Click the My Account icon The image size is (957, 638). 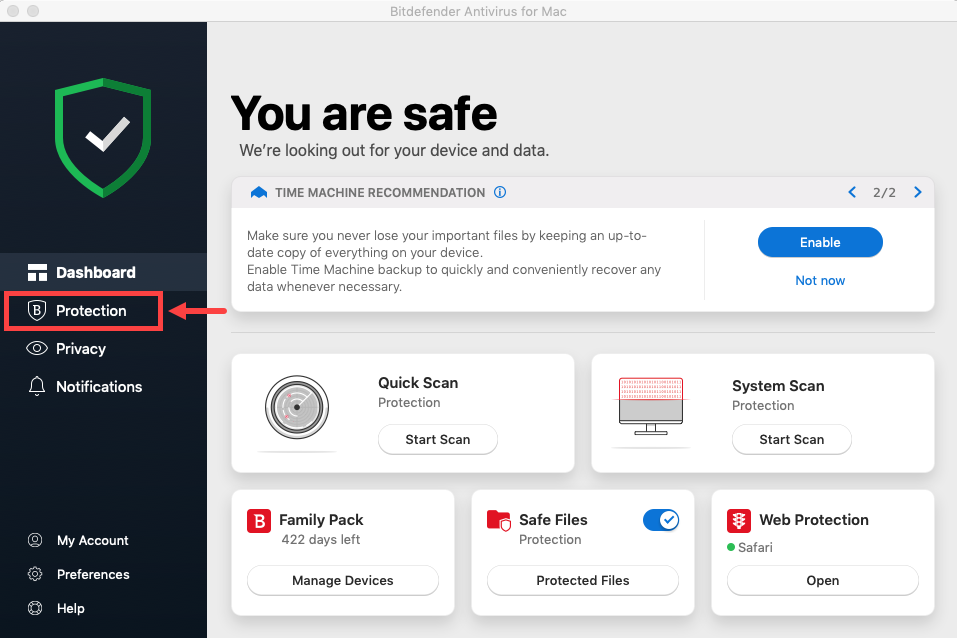[38, 540]
